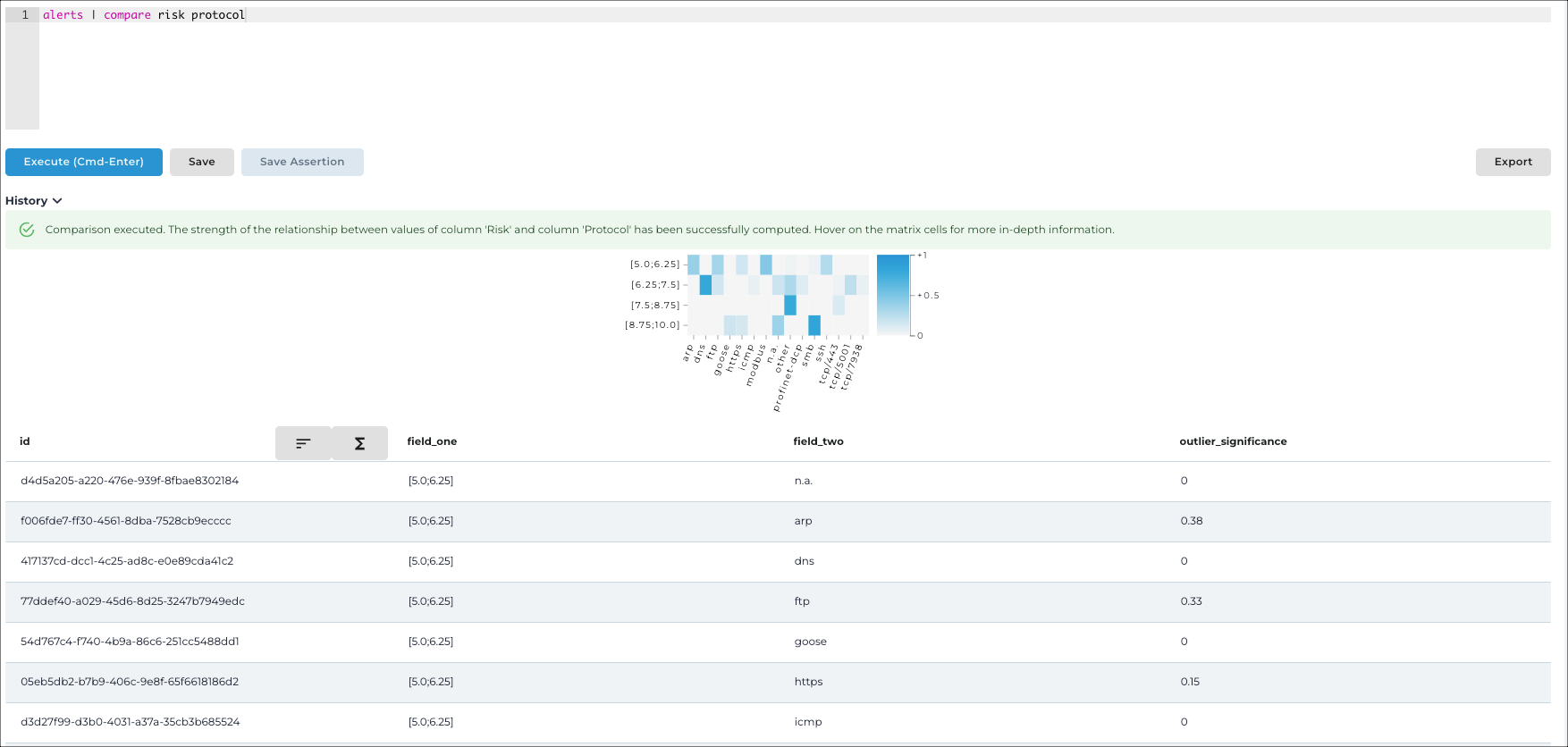The width and height of the screenshot is (1568, 747).
Task: Select id d3d27f99-d3b0-4031-a37a-35cb3b685524
Action: [x=131, y=722]
